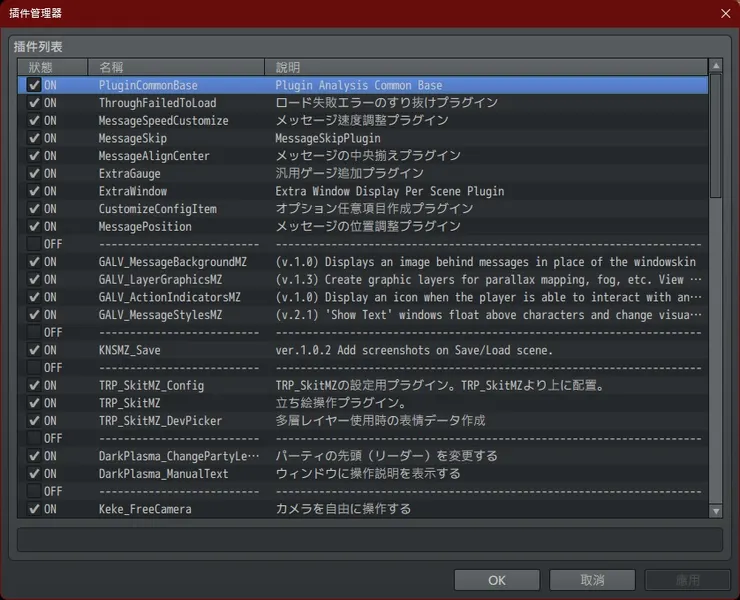The height and width of the screenshot is (600, 740).
Task: Toggle the GALV_ActionIndicatorsMZ checkbox
Action: click(x=34, y=297)
